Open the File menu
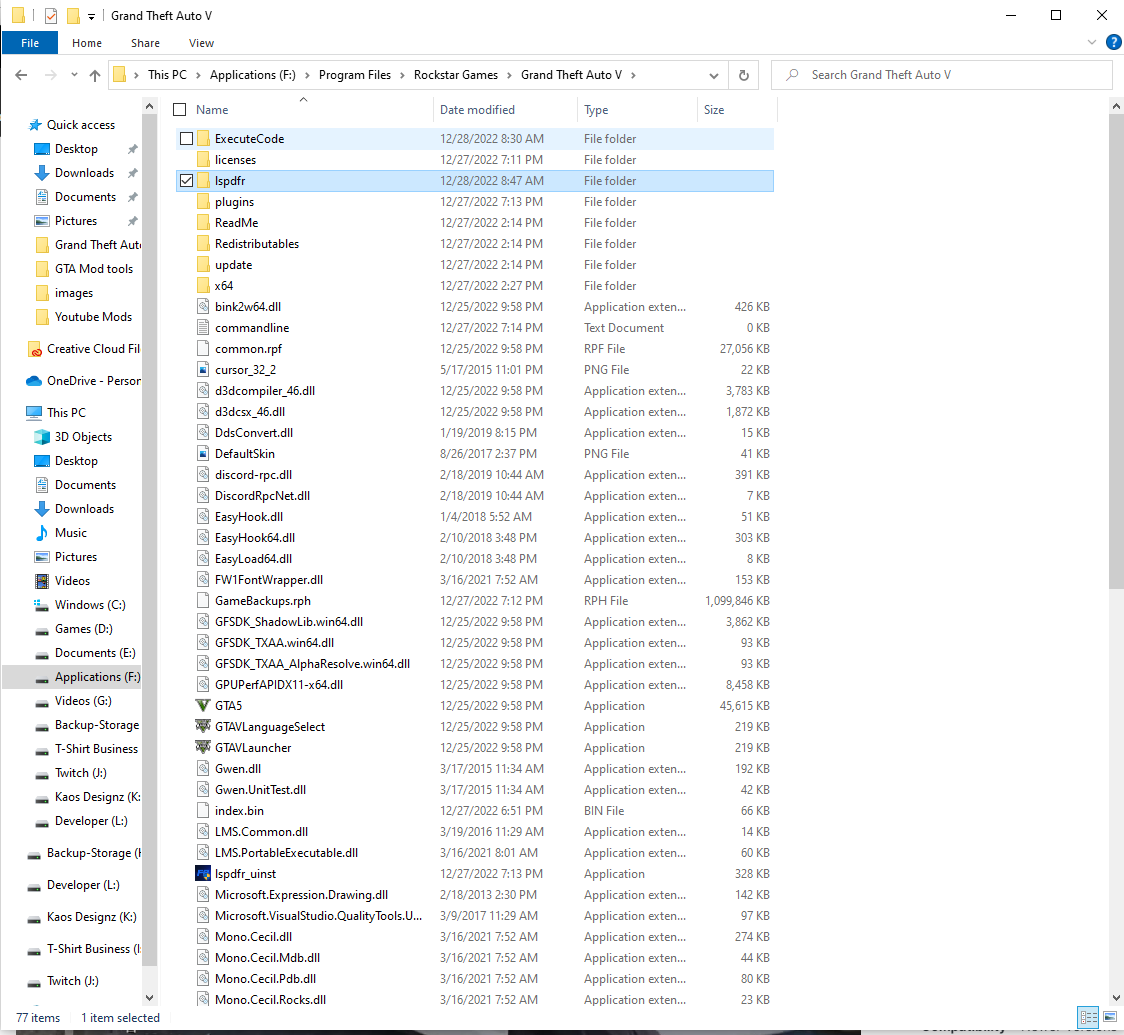 30,43
